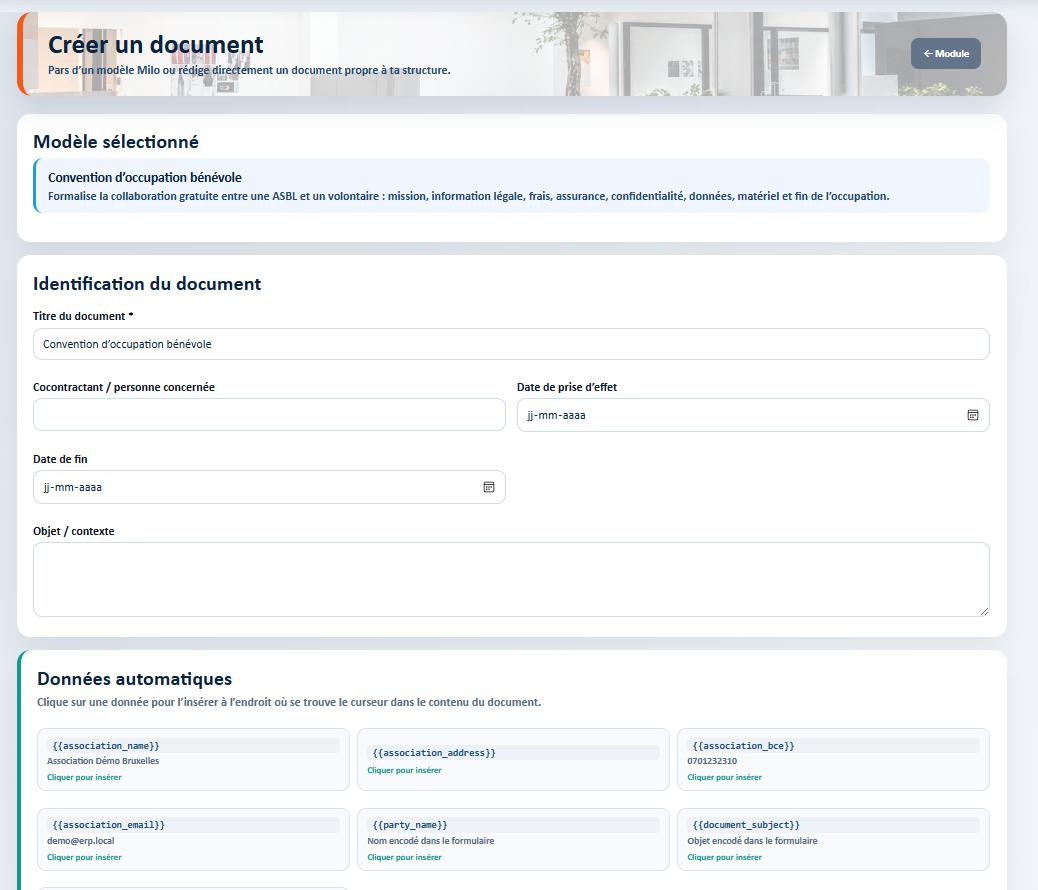Grab the Objet / contexte resize handle
1038x890 pixels.
(x=984, y=611)
